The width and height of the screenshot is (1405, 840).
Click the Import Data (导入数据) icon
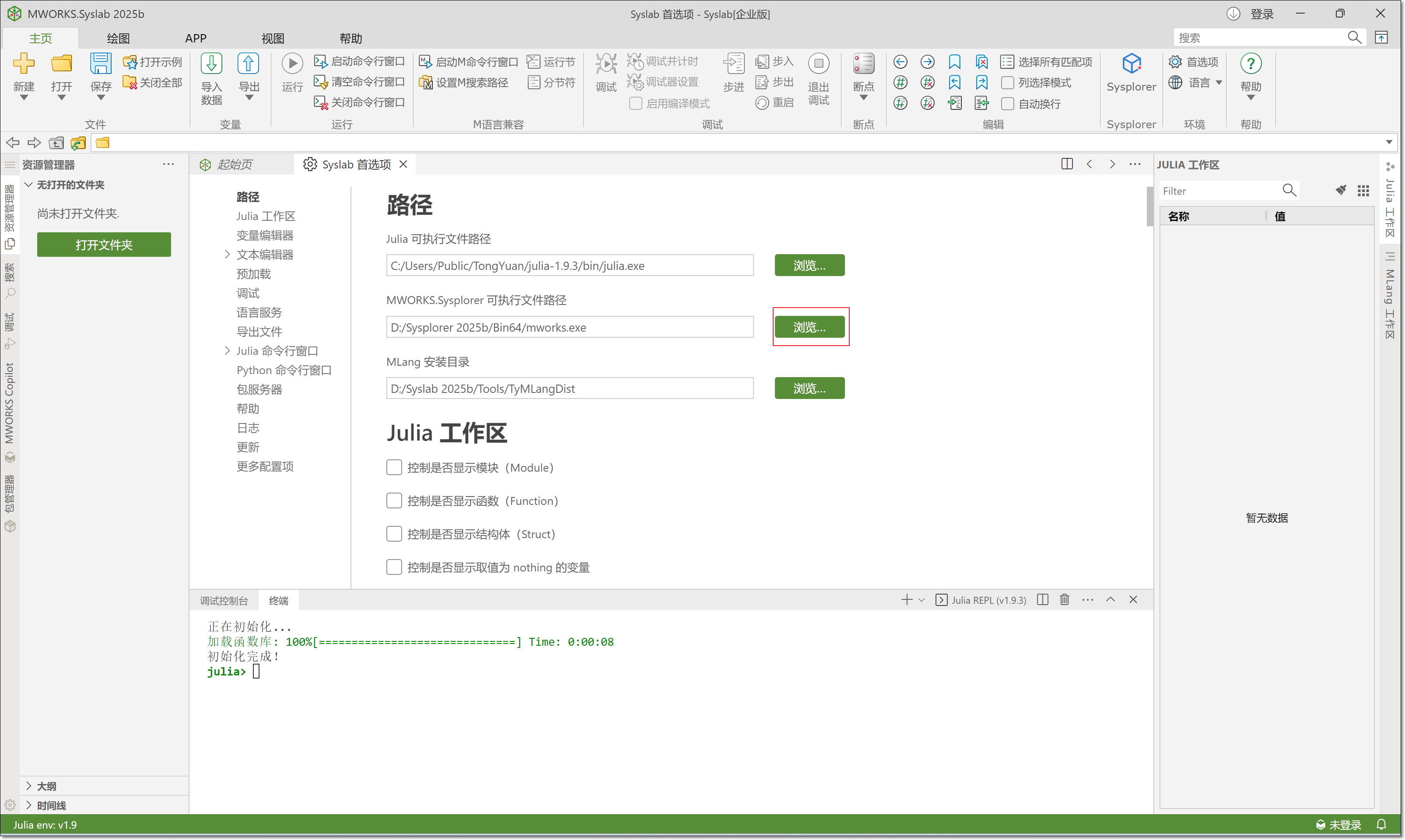211,64
